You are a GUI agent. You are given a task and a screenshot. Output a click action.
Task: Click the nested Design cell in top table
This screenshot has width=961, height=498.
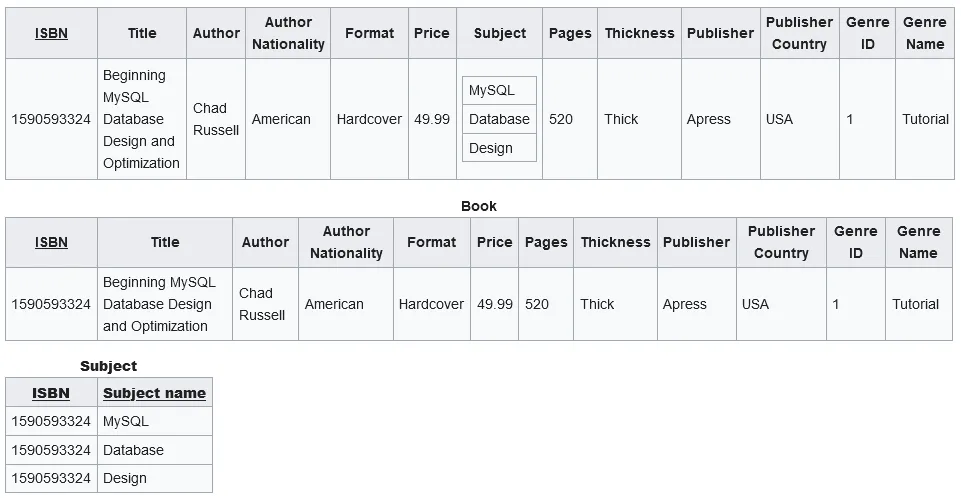pyautogui.click(x=499, y=148)
